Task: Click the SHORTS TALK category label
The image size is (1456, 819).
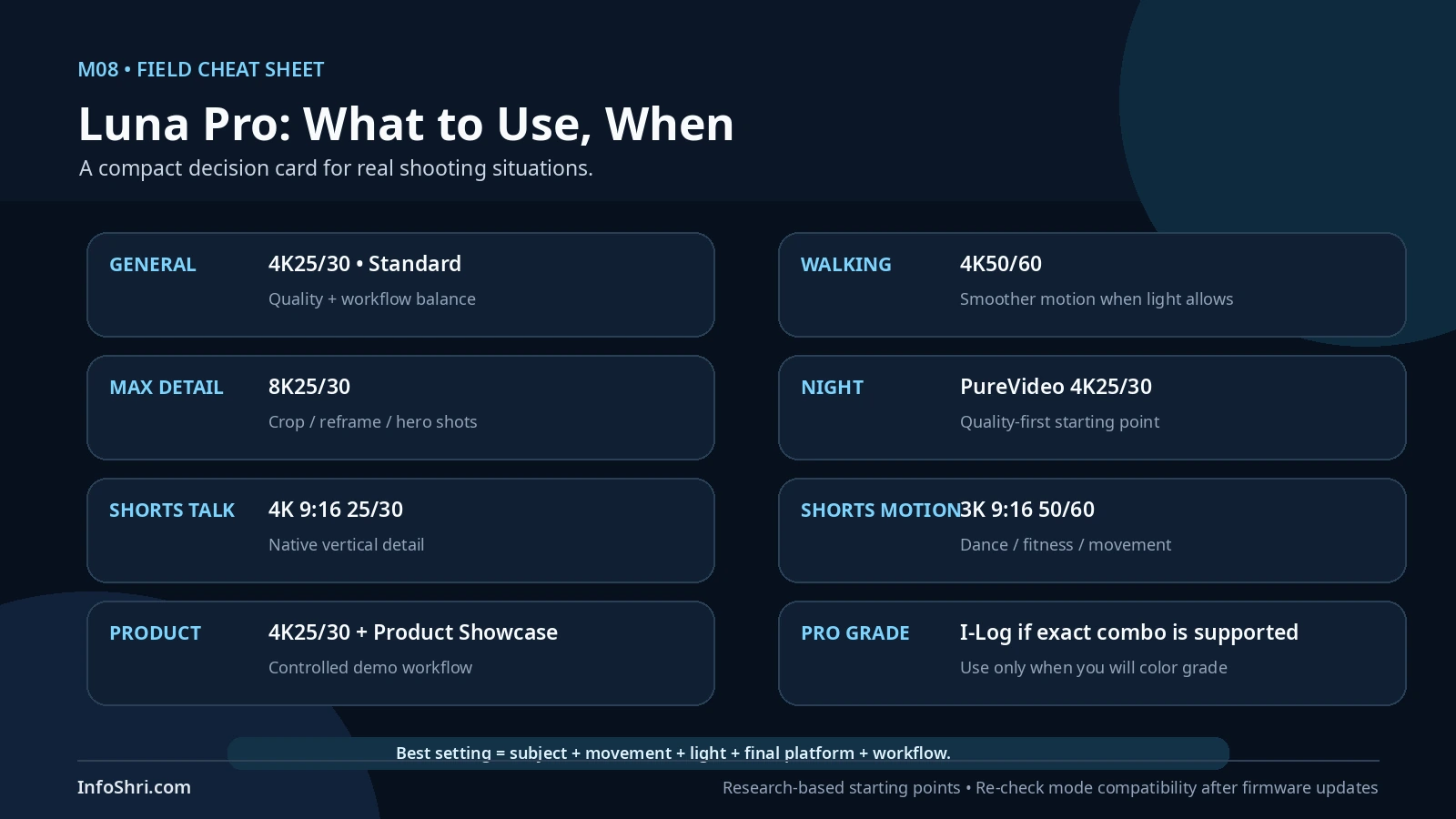Action: click(172, 511)
